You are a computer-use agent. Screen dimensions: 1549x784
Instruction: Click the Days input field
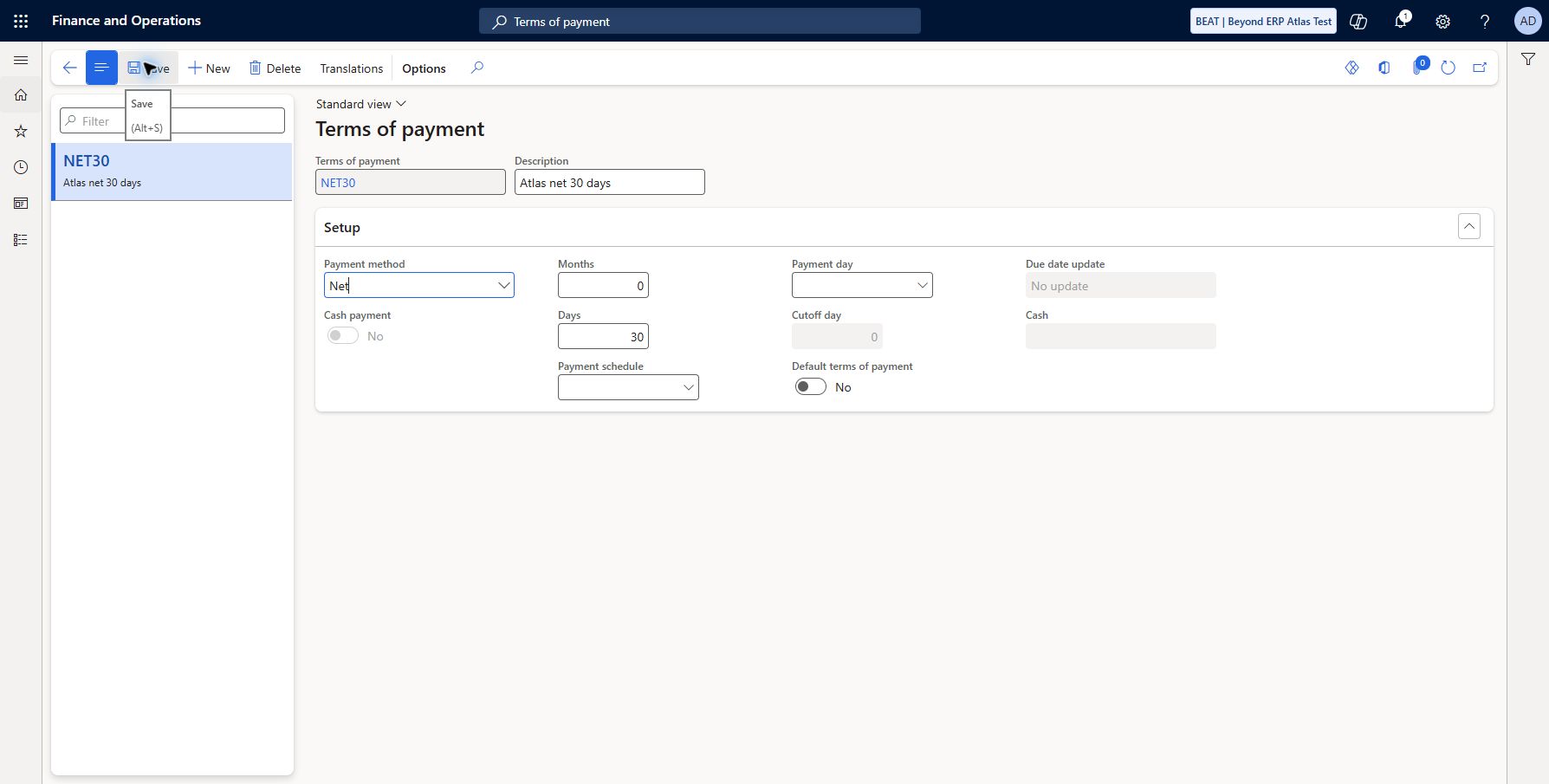(x=603, y=337)
